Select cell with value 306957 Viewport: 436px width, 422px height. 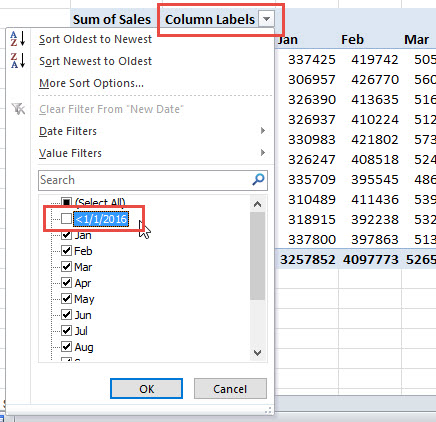point(312,80)
